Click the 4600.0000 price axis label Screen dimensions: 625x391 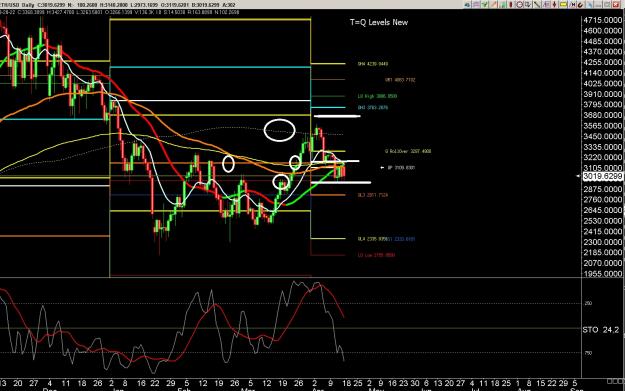tap(602, 31)
